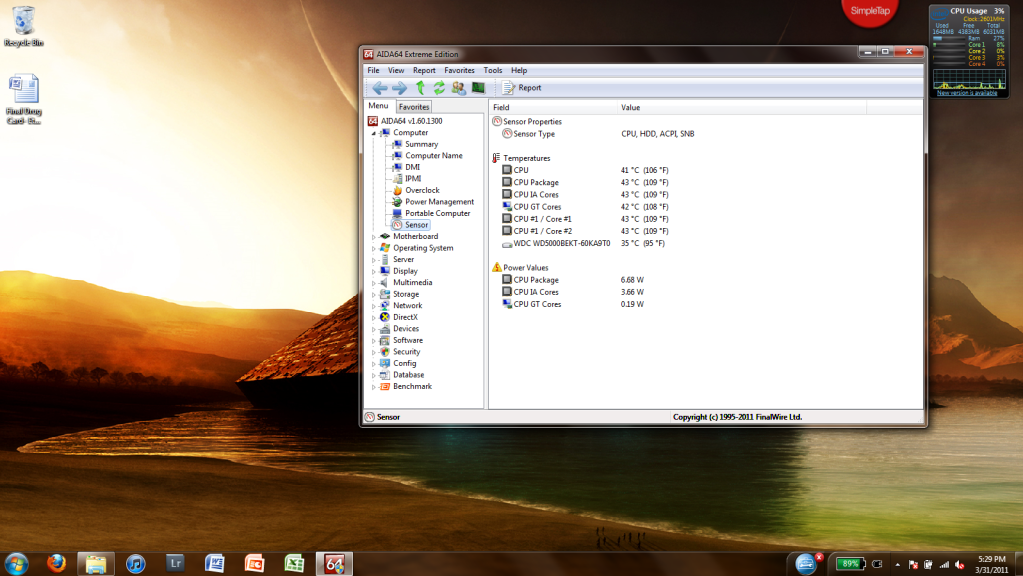Expand the DirectX tree node
The image size is (1023, 576).
click(x=374, y=318)
